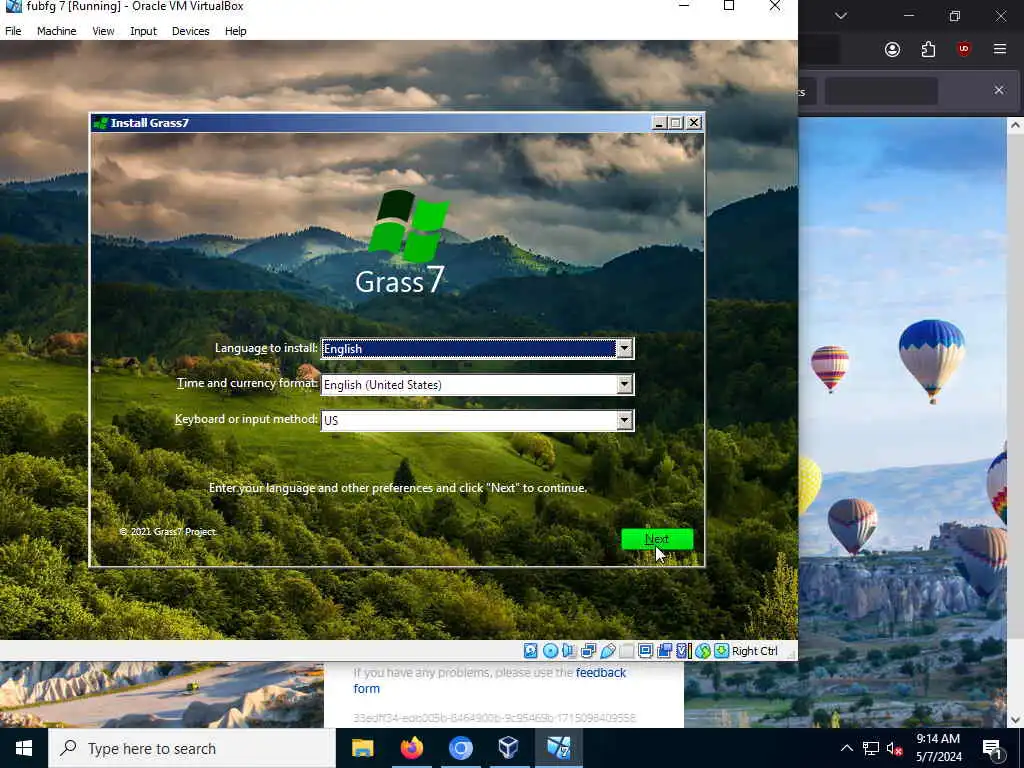The image size is (1024, 768).
Task: Click the USB devices icon in VirtualBox status bar
Action: click(607, 650)
